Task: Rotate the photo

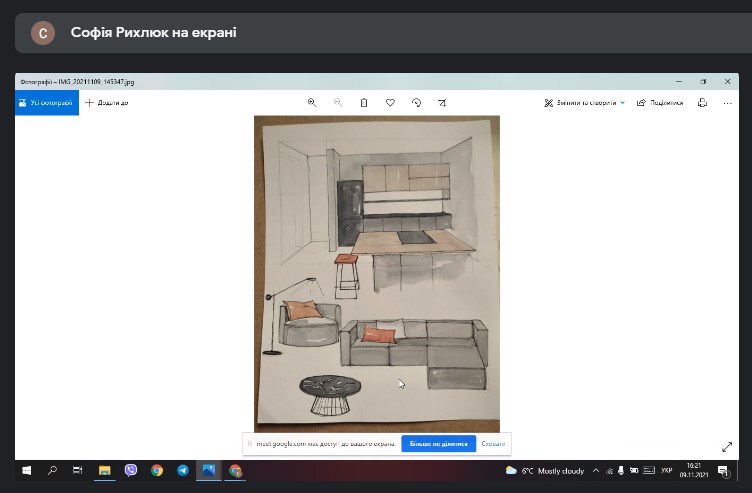Action: [x=416, y=103]
